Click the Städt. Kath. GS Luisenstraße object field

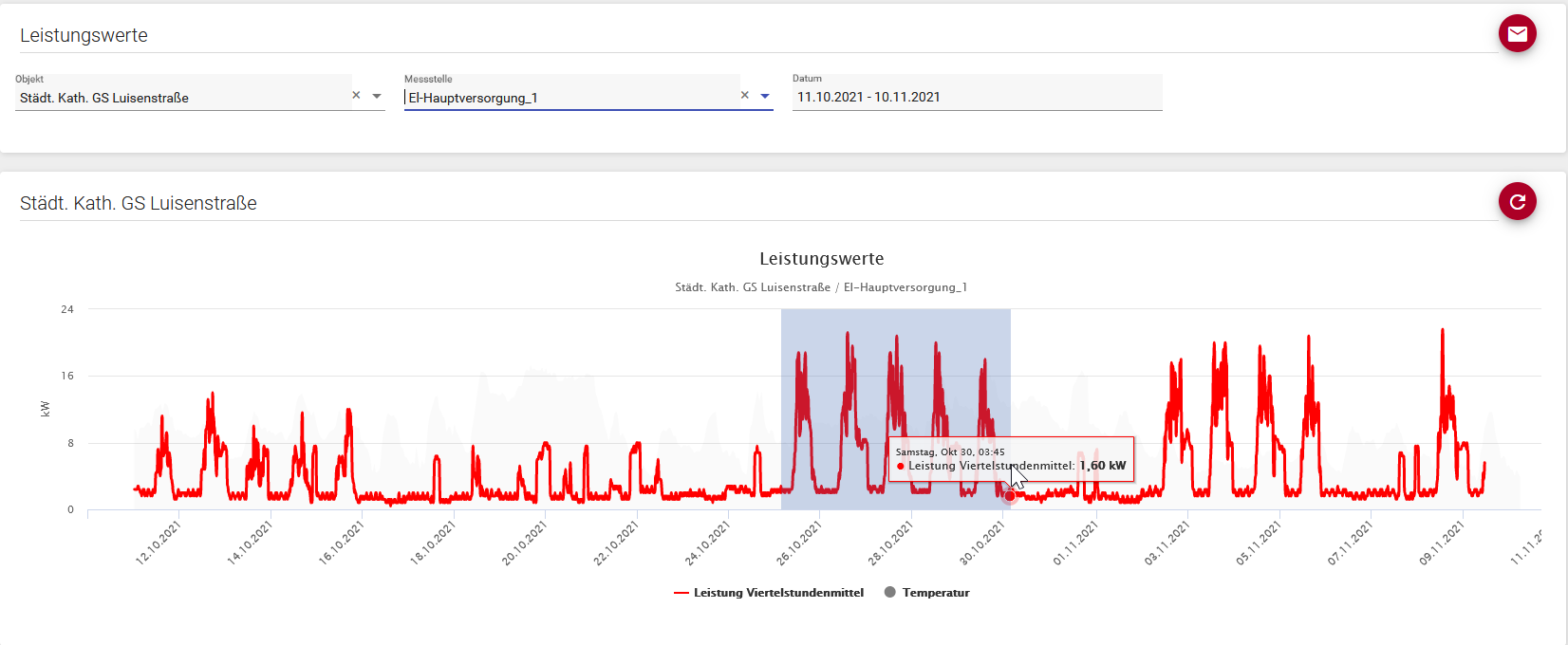(180, 98)
